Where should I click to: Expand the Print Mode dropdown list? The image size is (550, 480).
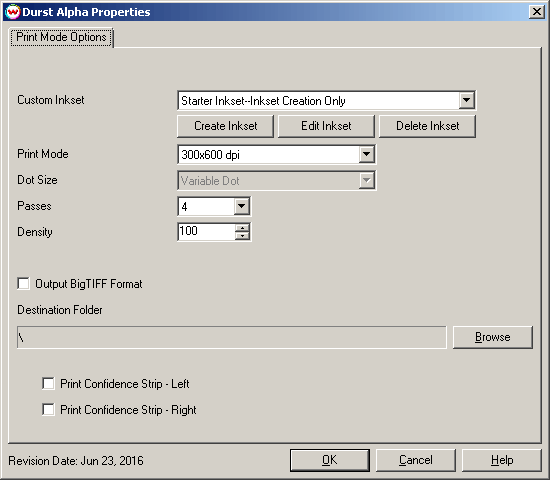pos(367,154)
